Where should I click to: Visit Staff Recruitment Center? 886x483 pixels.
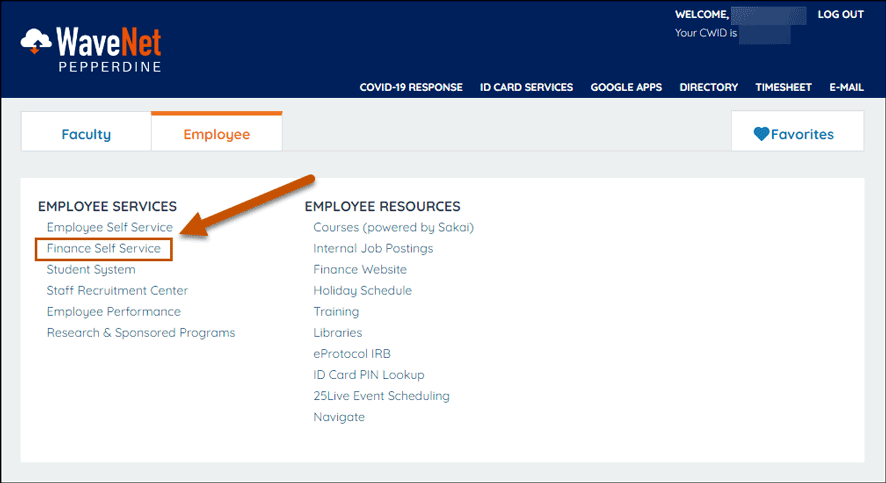click(117, 291)
